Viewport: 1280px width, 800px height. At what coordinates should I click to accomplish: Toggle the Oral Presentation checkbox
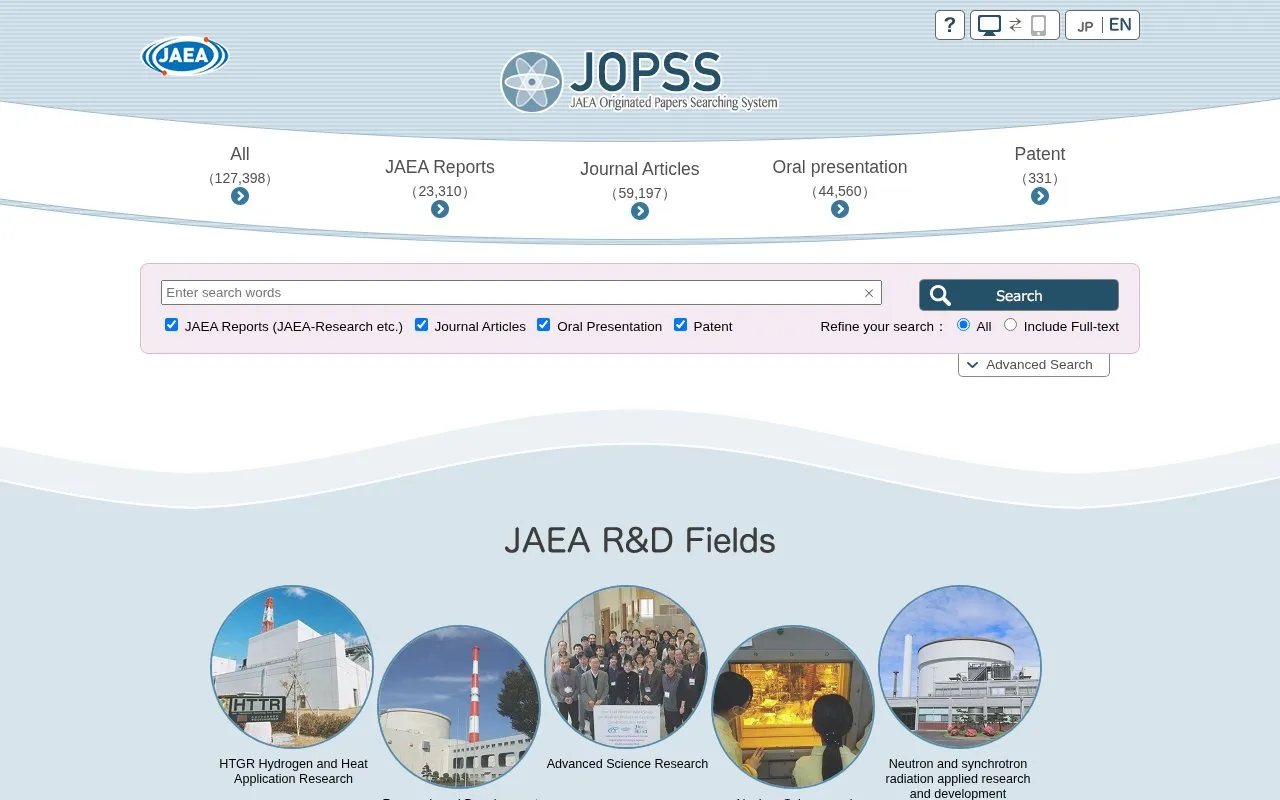(x=544, y=325)
